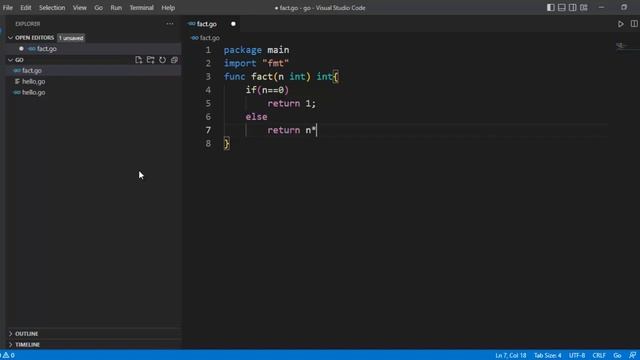640x360 pixels.
Task: Click the EXPLORER panel title
Action: [28, 24]
